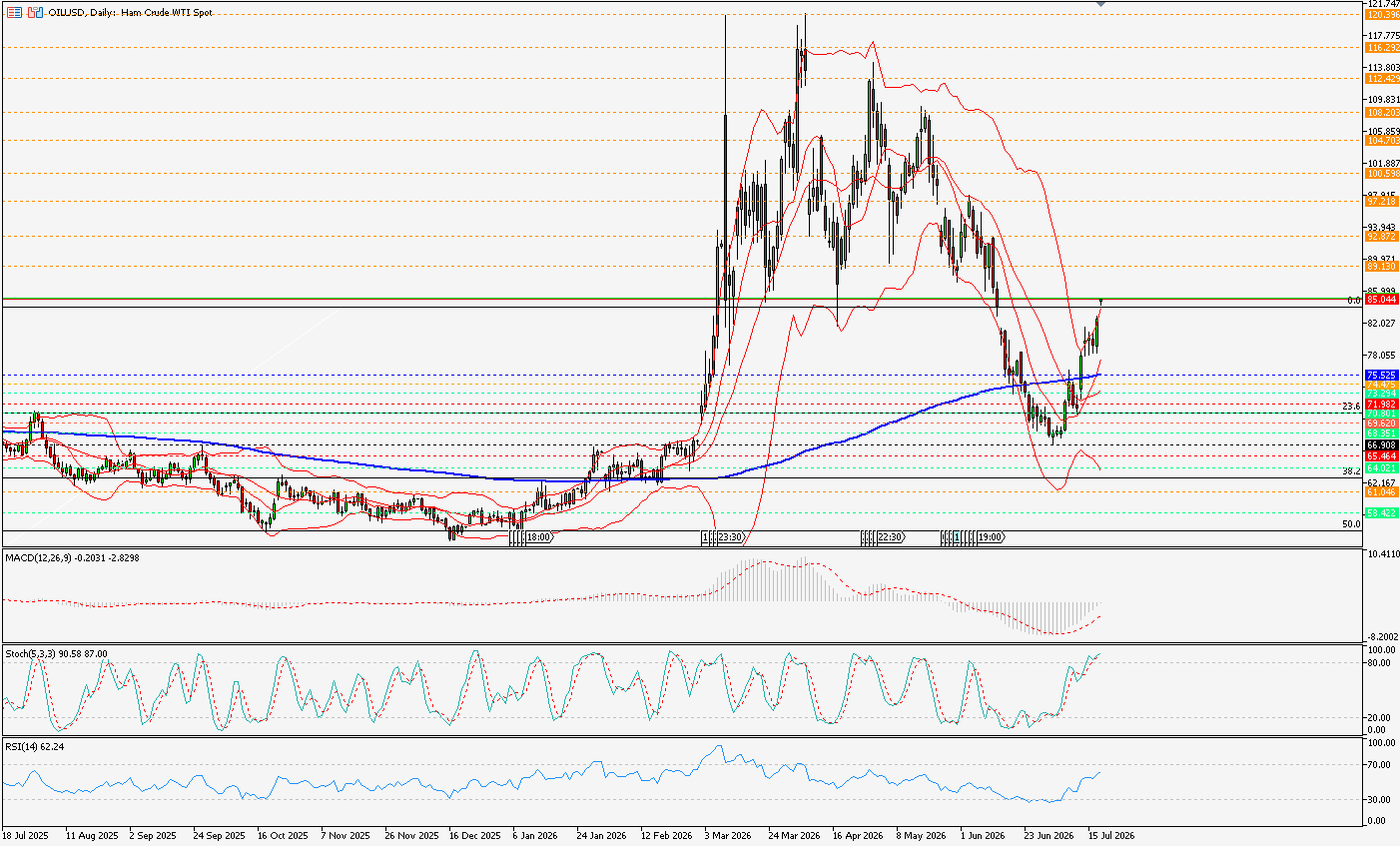Click the RSI 70.00 scale value
The image size is (1400, 846).
[x=1381, y=765]
